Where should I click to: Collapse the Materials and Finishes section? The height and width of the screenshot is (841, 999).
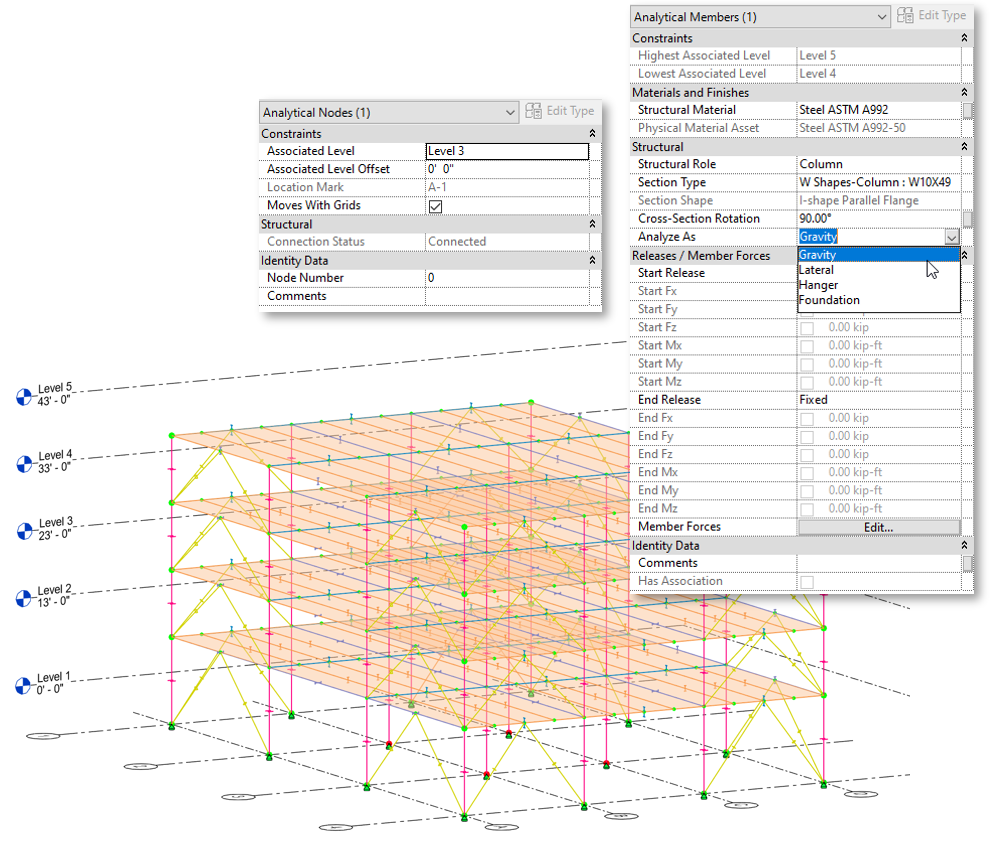[x=964, y=92]
